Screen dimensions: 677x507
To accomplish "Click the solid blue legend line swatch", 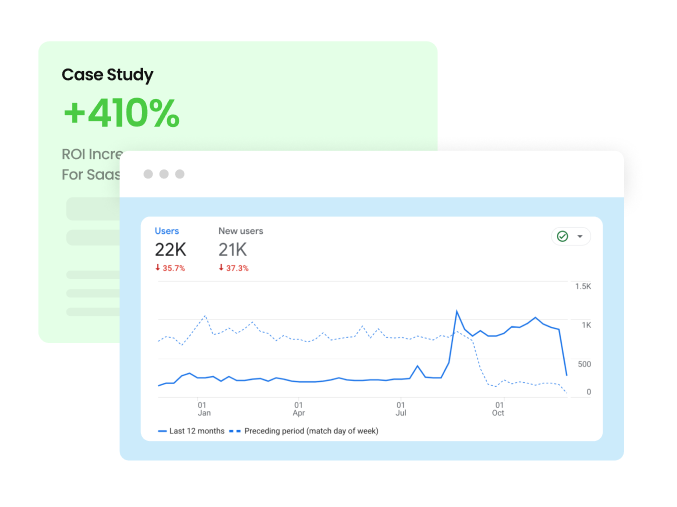I will [x=163, y=431].
